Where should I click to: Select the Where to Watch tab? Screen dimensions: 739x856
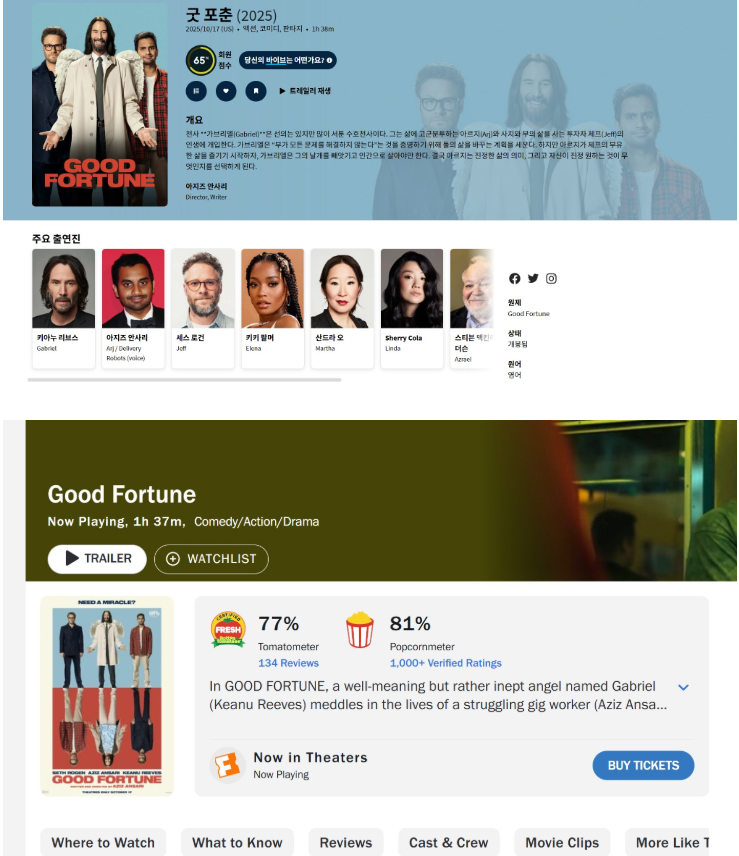tap(103, 842)
